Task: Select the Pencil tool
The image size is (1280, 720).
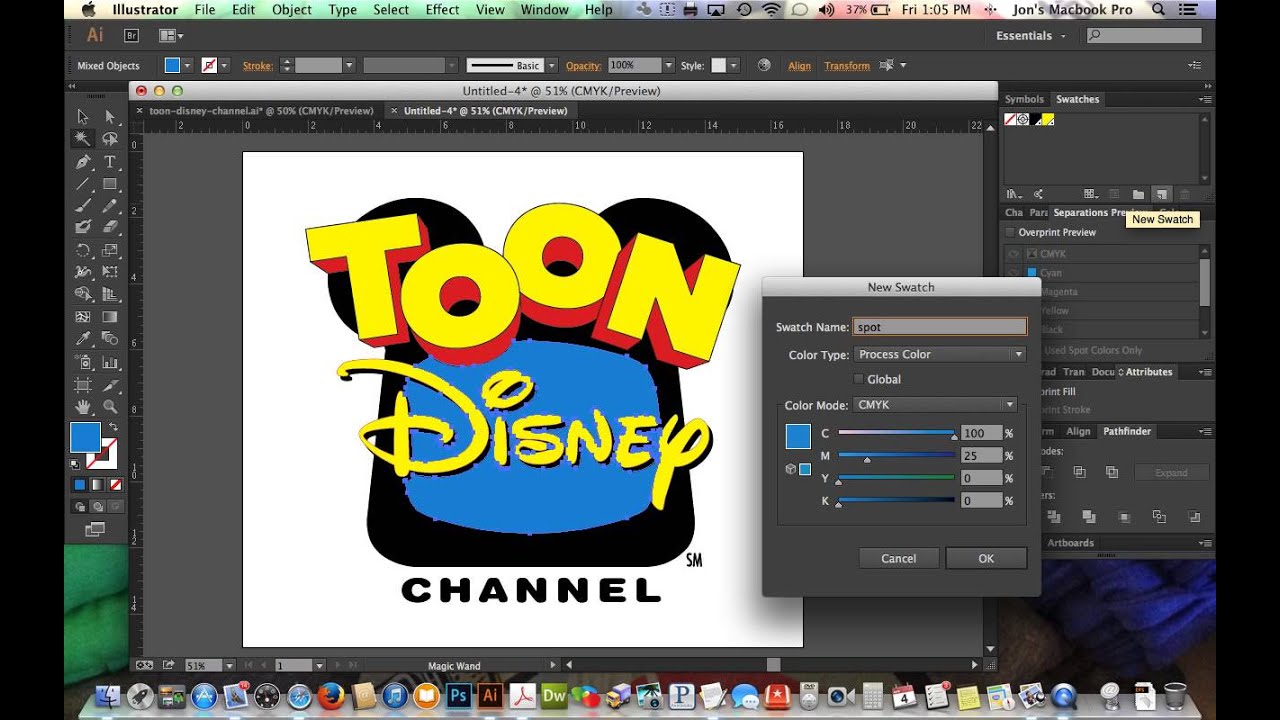Action: [110, 206]
